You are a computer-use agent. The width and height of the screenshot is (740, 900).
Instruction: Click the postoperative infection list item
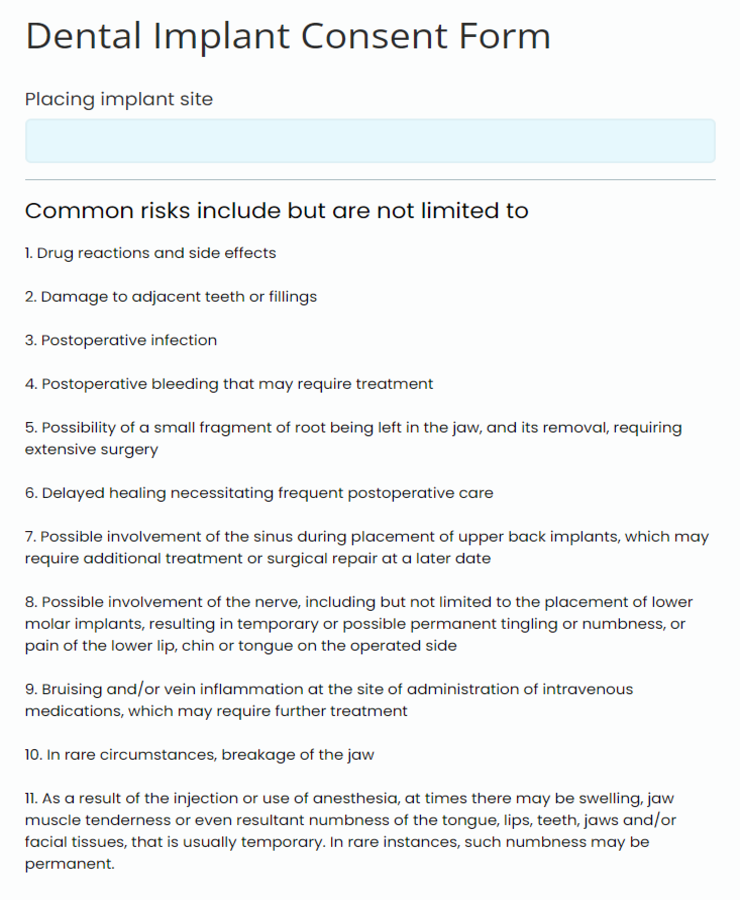click(x=120, y=340)
